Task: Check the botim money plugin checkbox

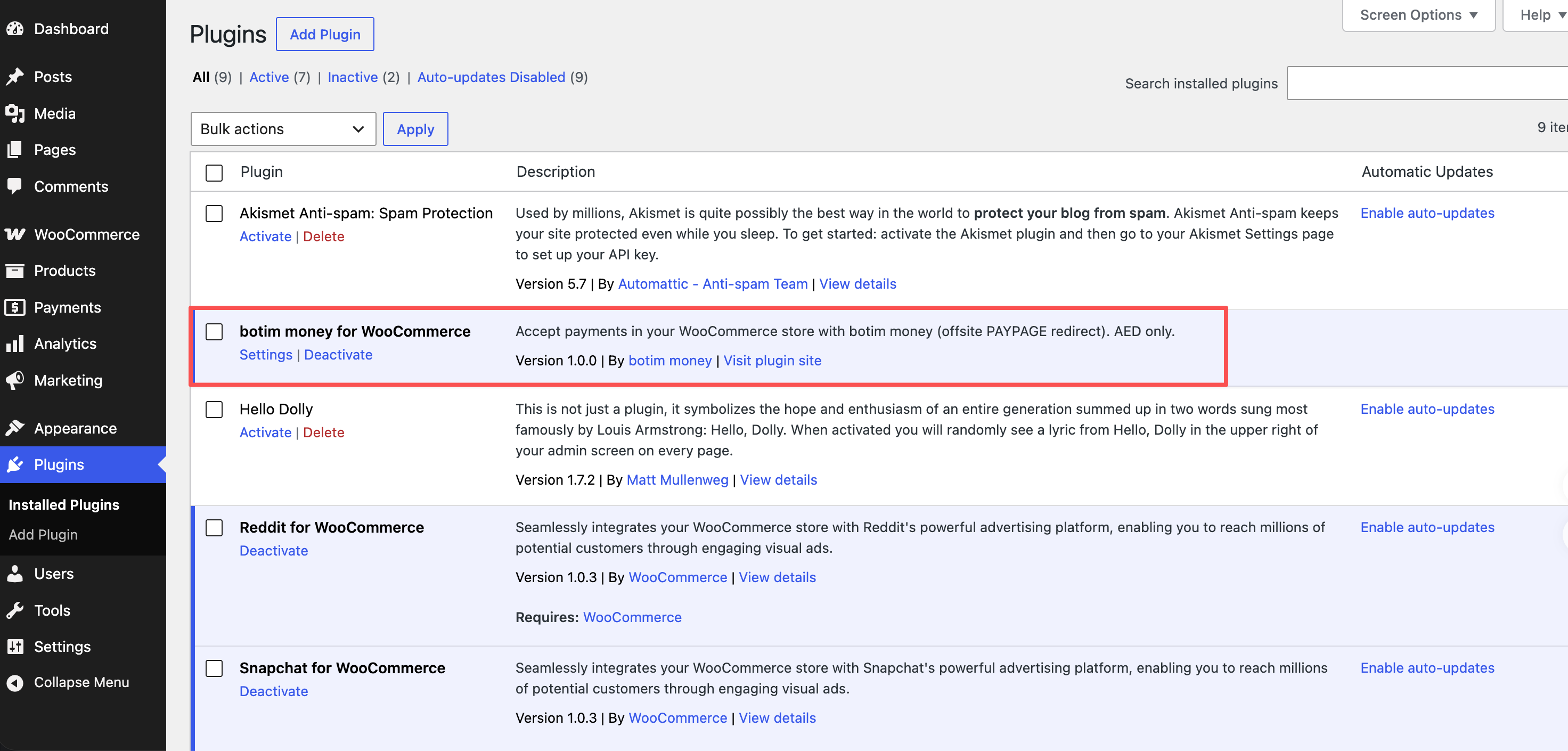Action: (214, 332)
